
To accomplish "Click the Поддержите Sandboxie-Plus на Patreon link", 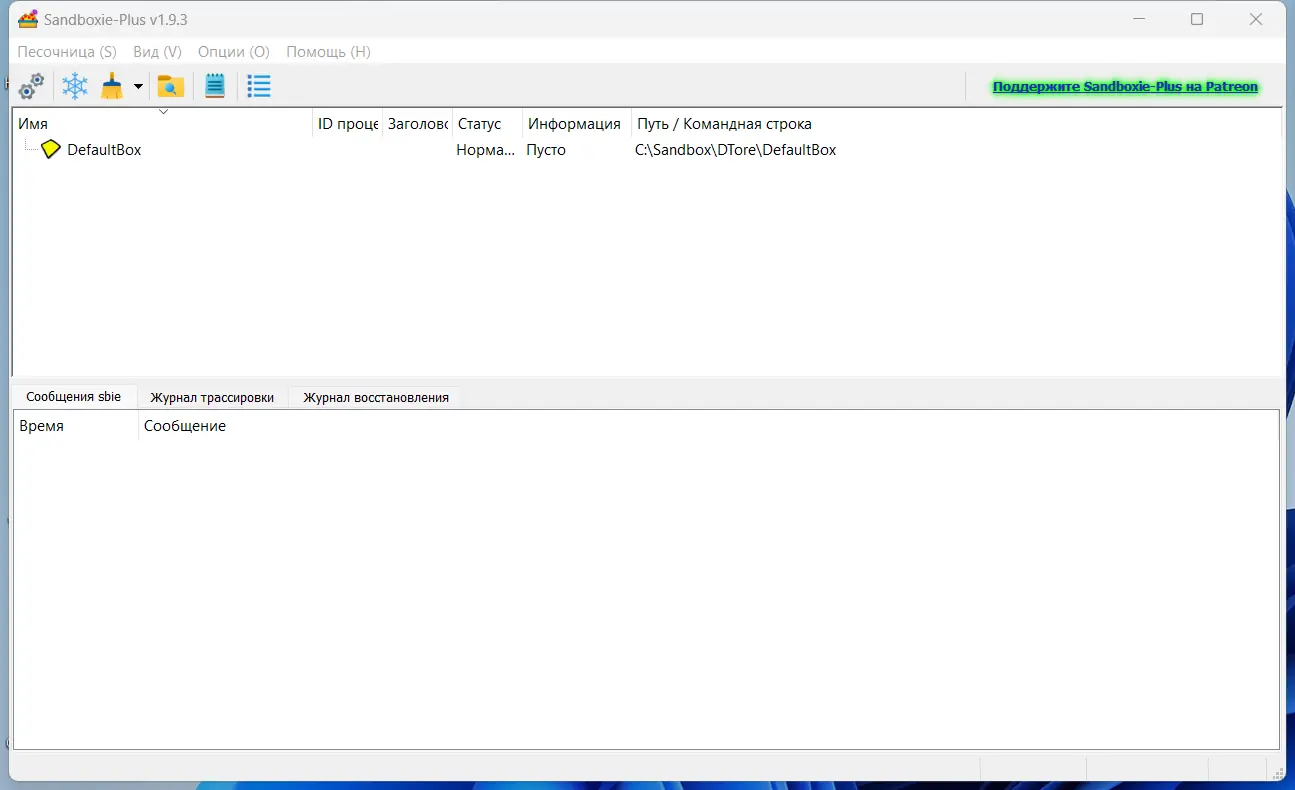I will pyautogui.click(x=1125, y=87).
